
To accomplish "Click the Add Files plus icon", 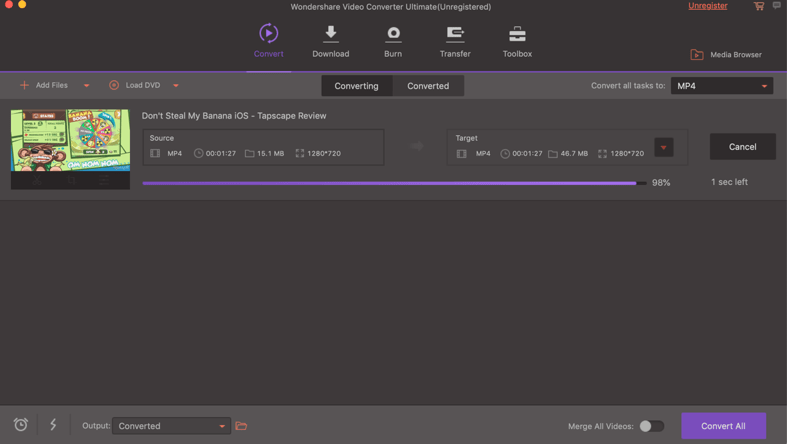I will 24,85.
